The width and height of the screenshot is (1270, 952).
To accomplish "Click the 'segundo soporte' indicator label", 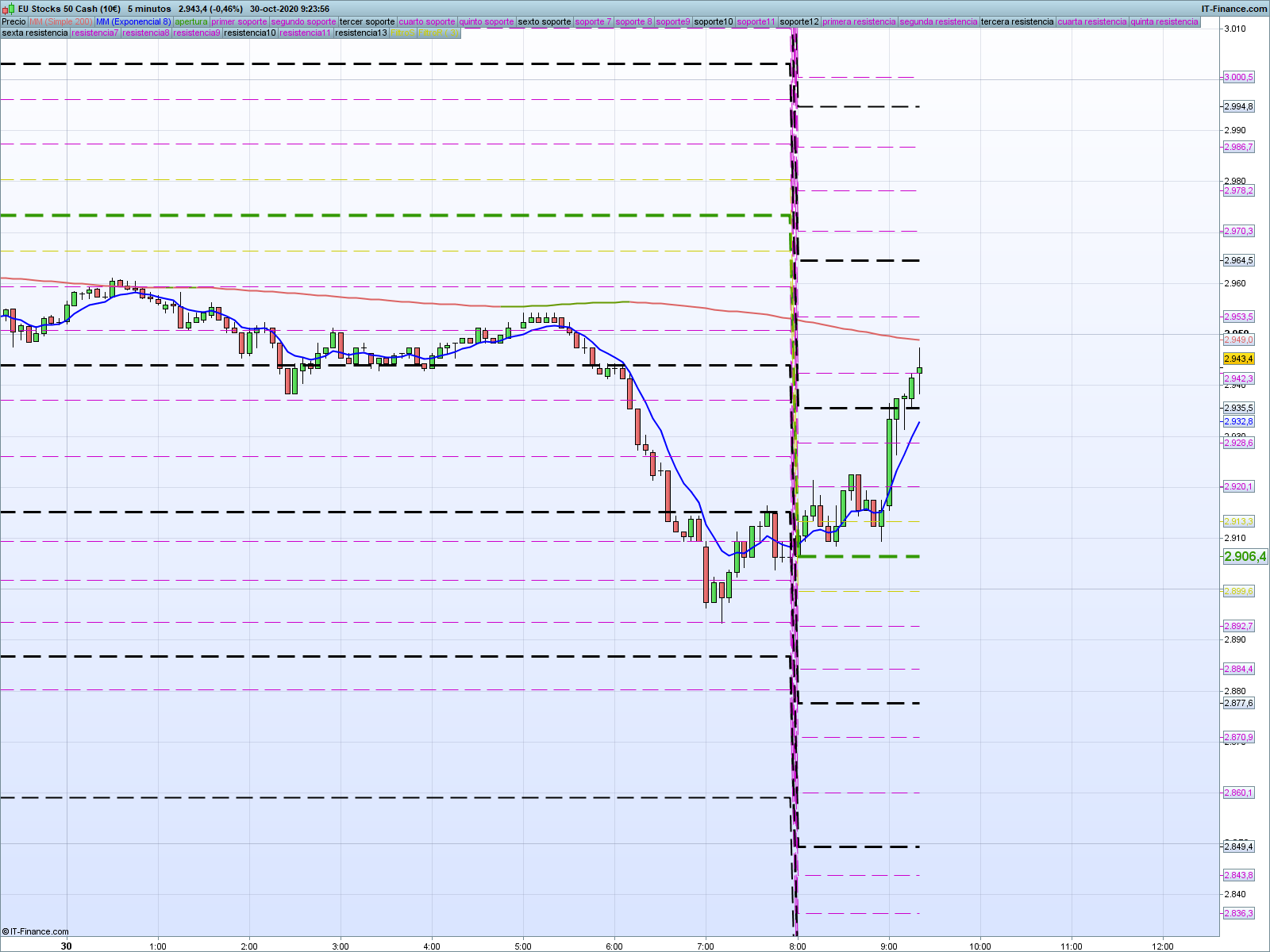I will (x=304, y=21).
